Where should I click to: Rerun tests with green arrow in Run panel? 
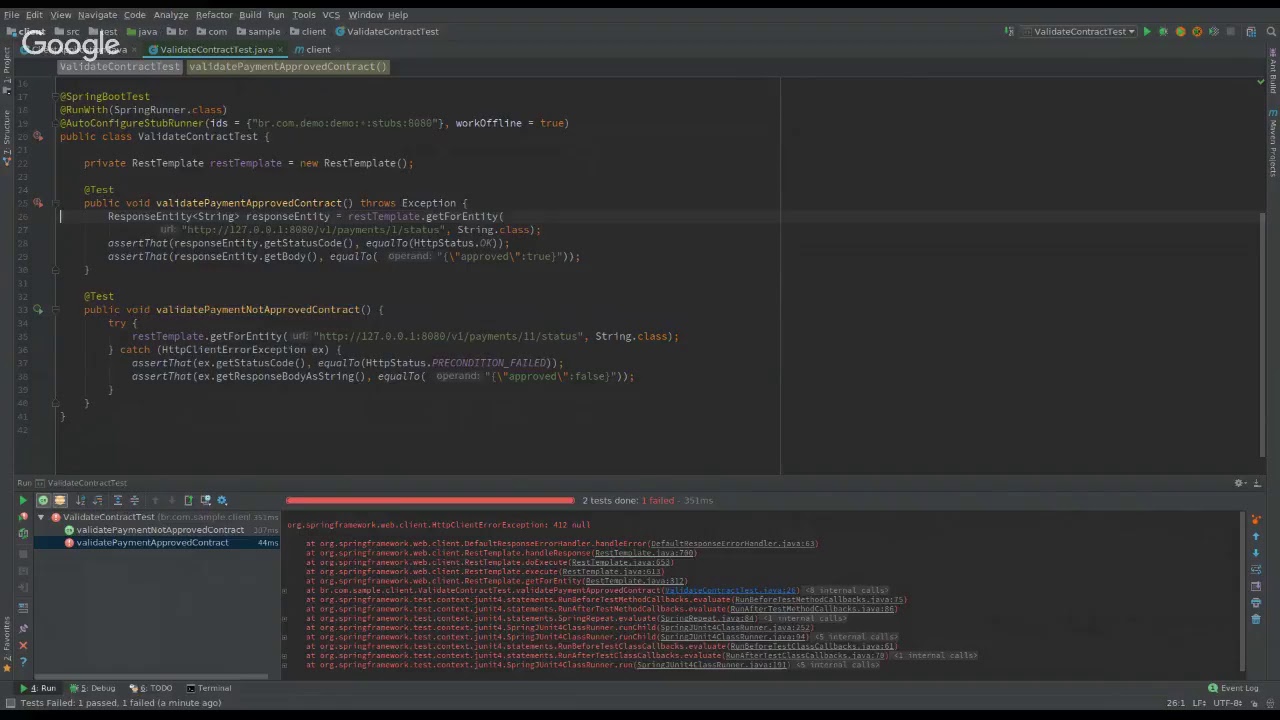[23, 500]
